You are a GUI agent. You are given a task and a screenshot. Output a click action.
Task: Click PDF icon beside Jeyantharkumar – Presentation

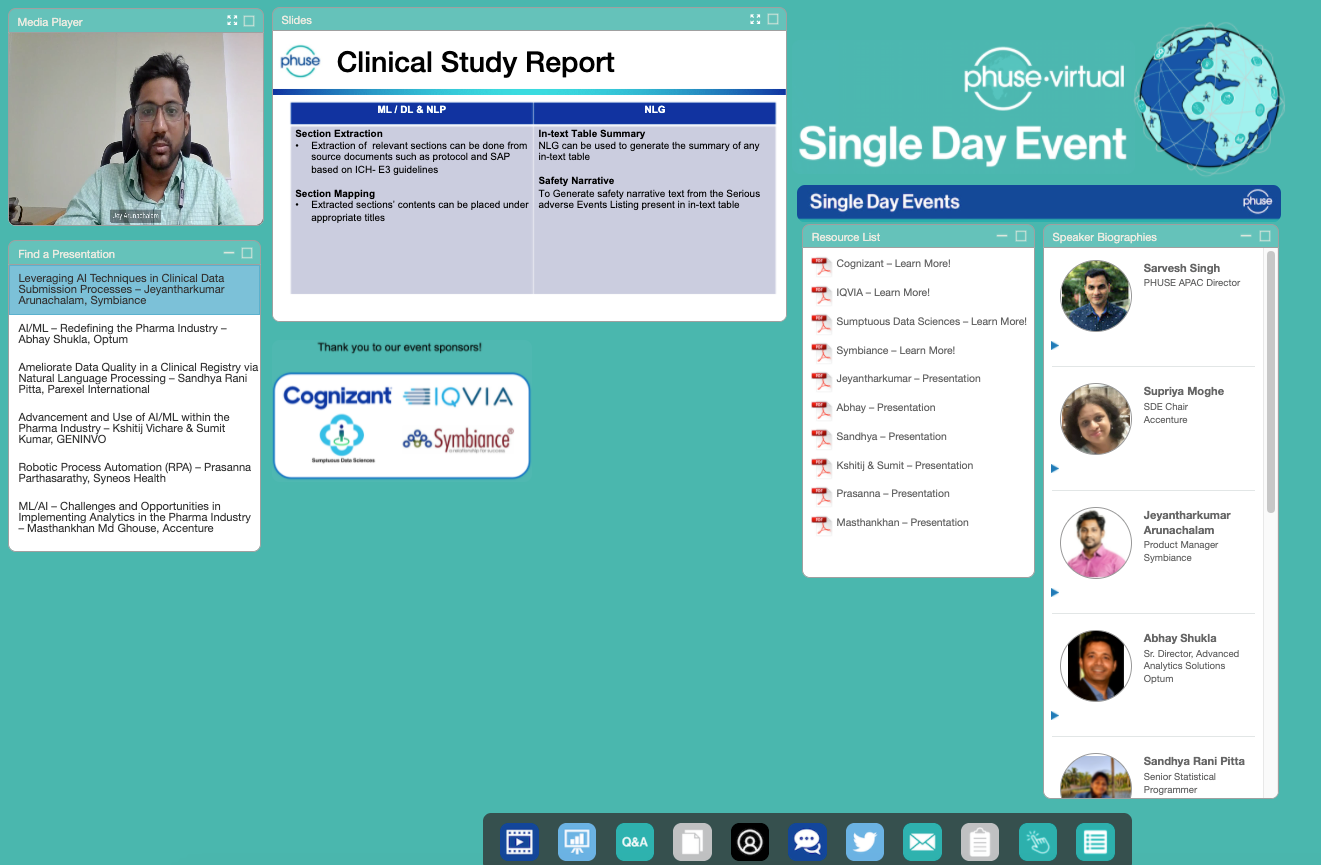821,380
